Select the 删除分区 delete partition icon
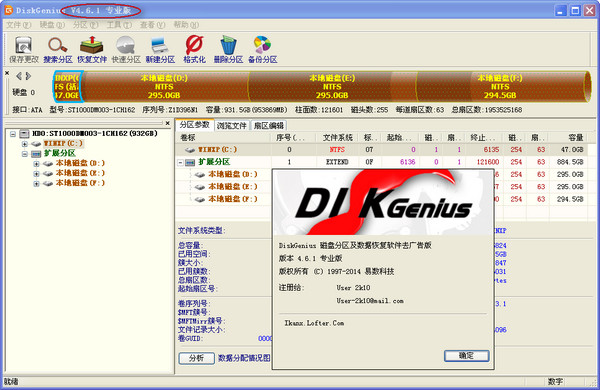 [x=228, y=50]
